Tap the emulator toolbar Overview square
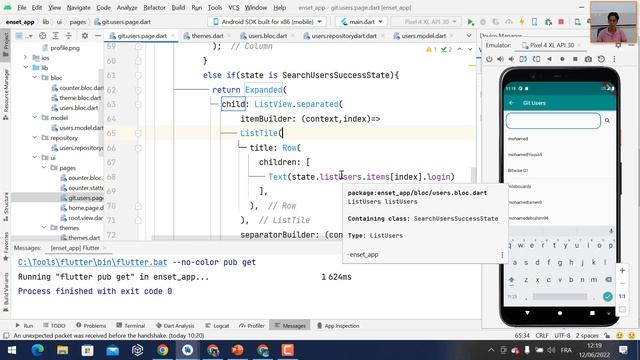640x360 pixels. [575, 59]
